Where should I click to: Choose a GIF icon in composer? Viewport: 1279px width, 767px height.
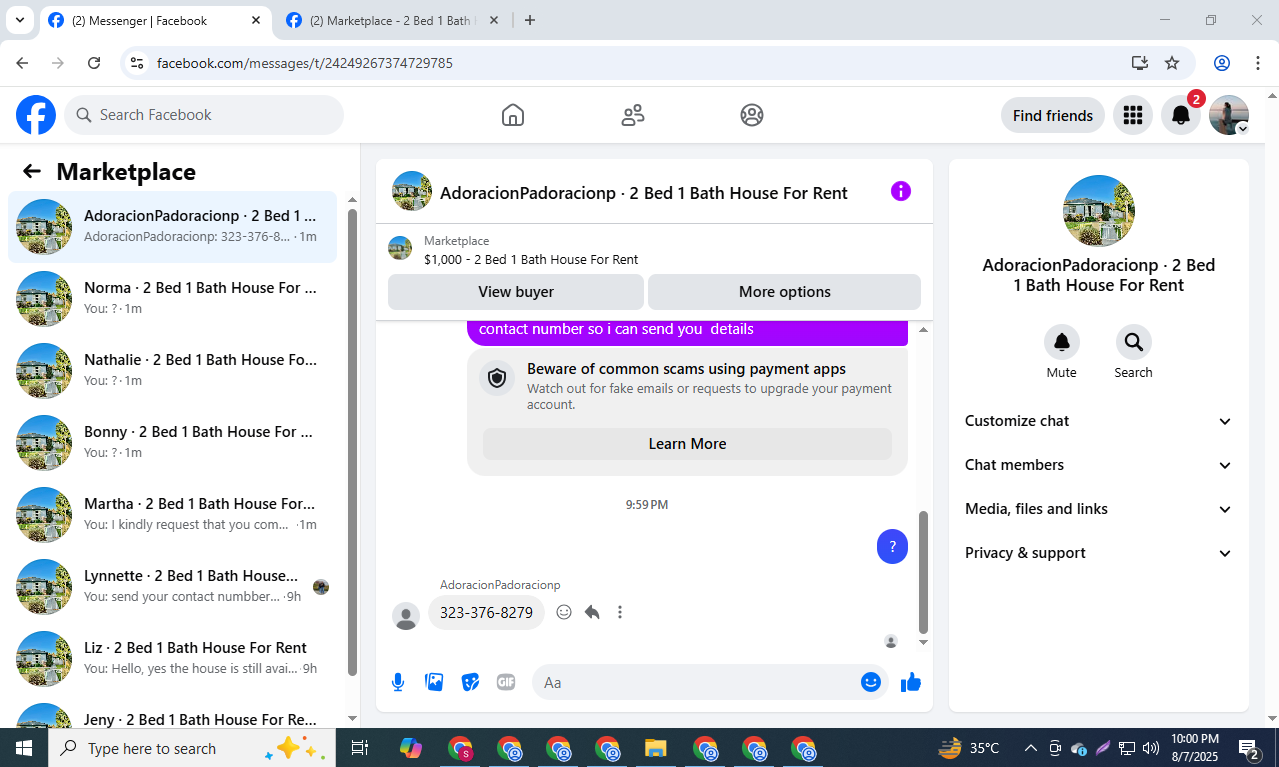506,682
